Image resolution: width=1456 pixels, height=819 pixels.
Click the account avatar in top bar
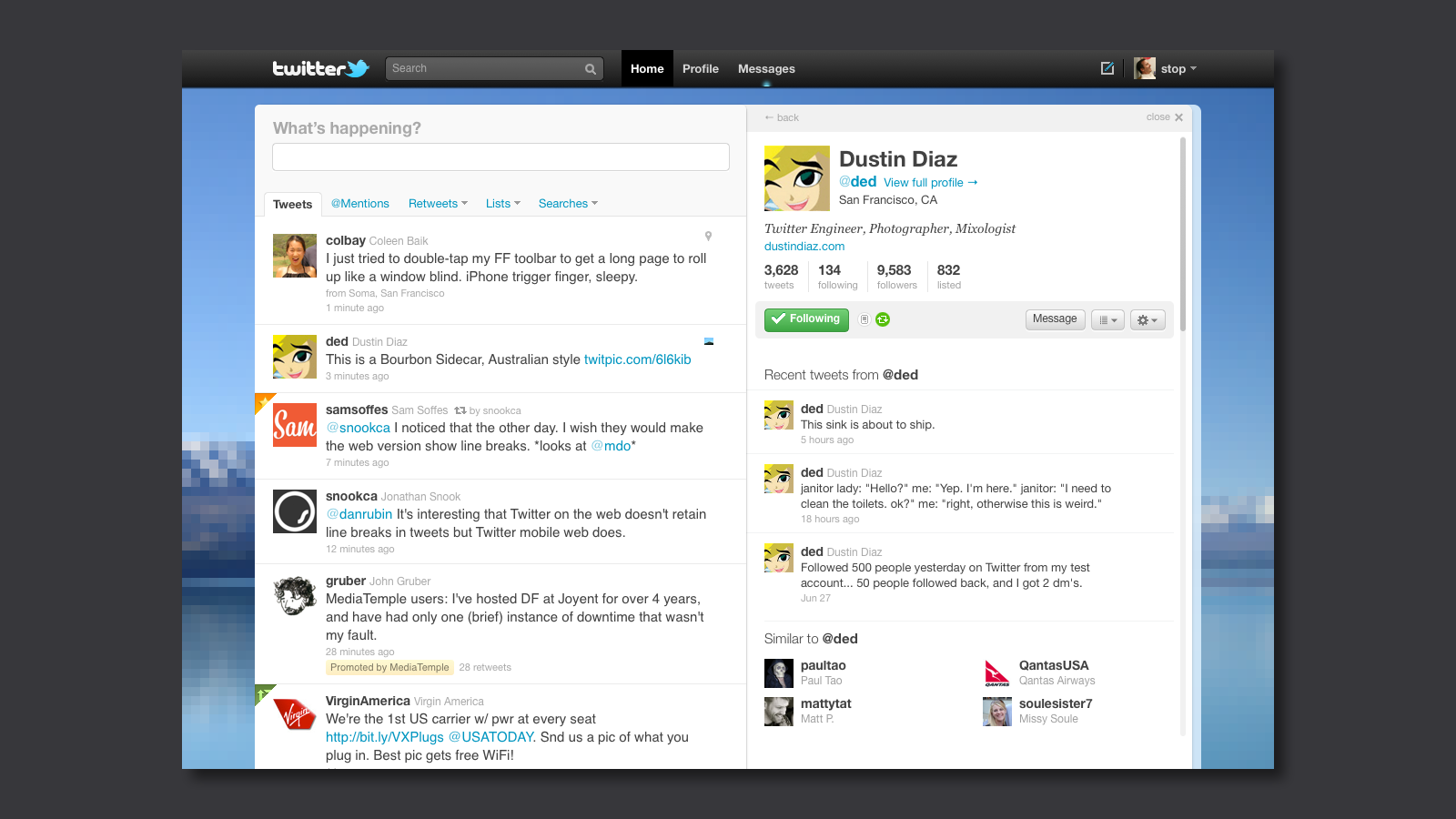[1145, 68]
